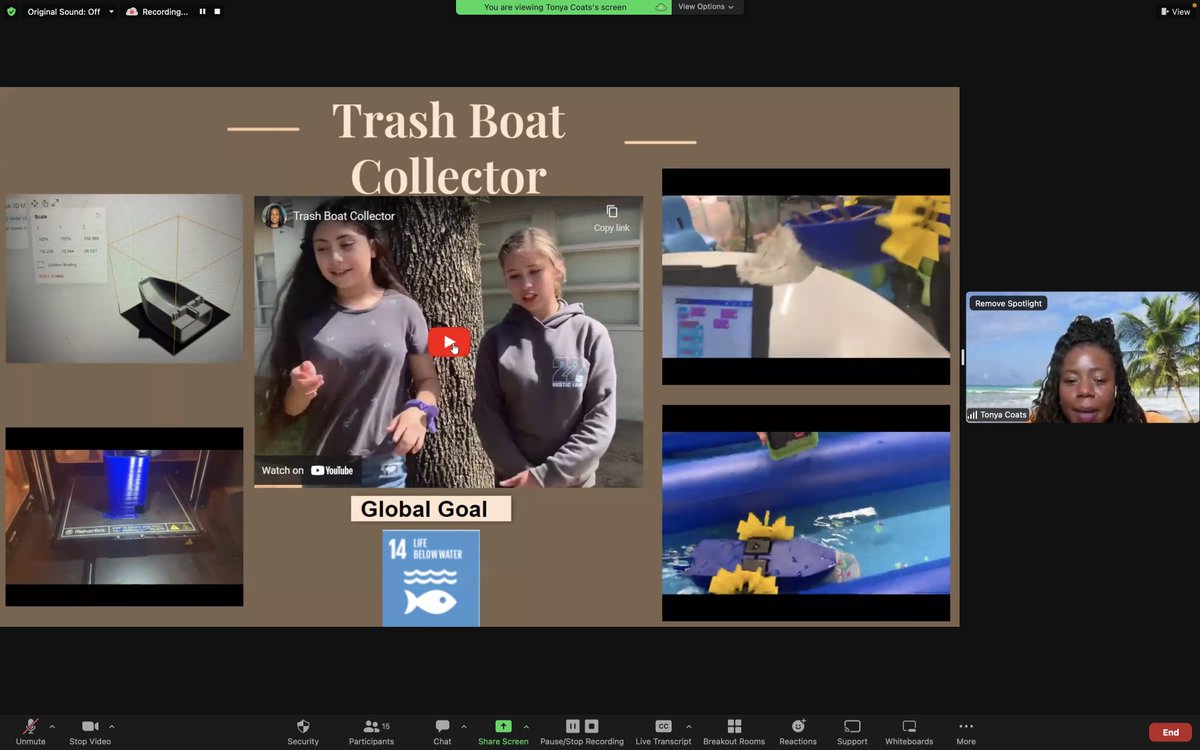Open the Security shield menu
This screenshot has height=750, width=1200.
pos(303,731)
